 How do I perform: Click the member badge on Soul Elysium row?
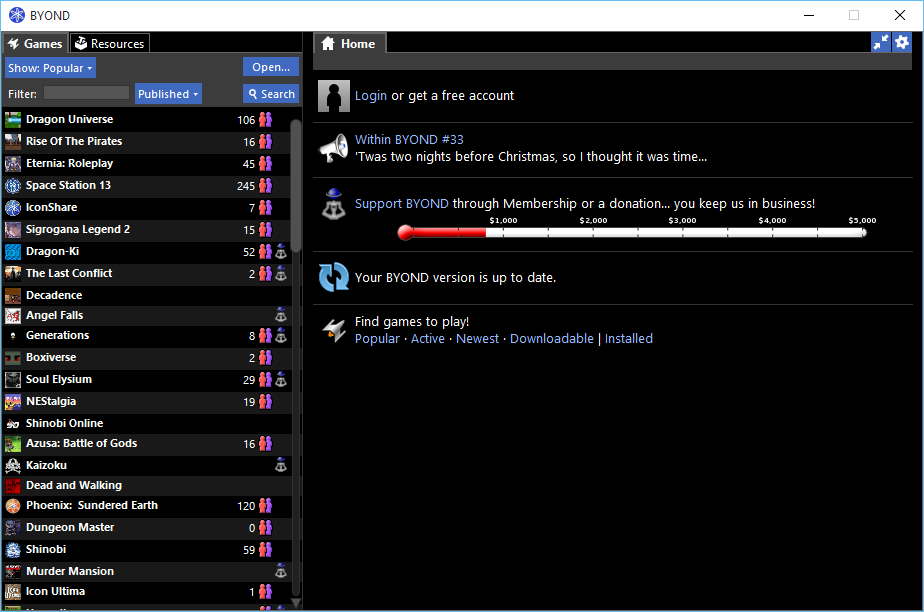pyautogui.click(x=281, y=380)
